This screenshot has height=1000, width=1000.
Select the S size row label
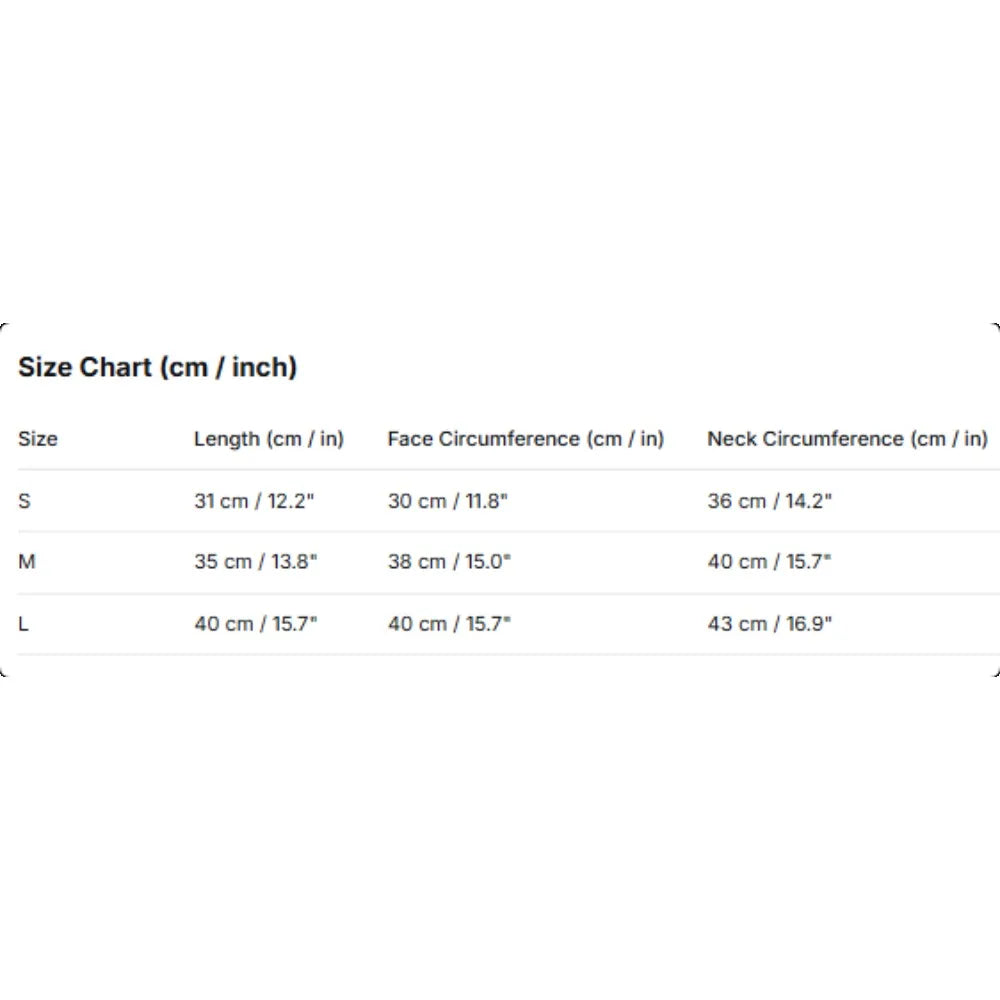click(x=24, y=501)
